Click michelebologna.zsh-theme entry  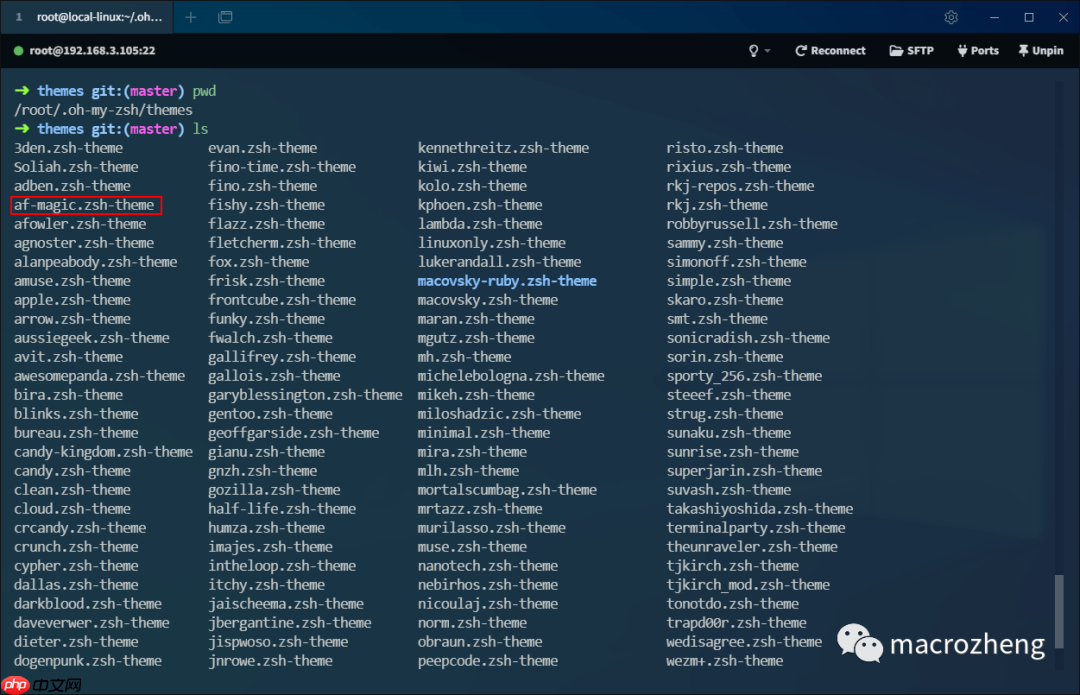click(x=511, y=376)
